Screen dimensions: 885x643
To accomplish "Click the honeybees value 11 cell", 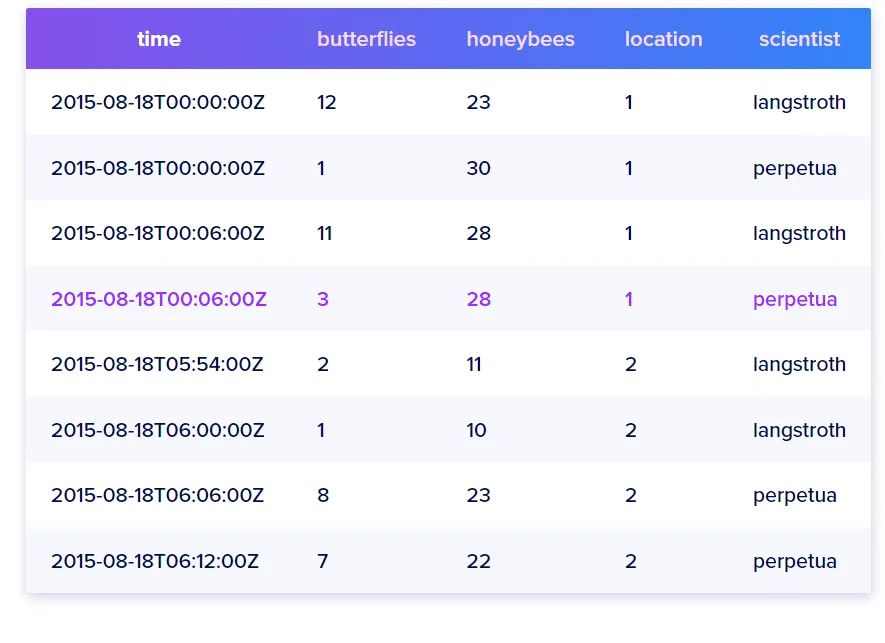I will pyautogui.click(x=474, y=364).
